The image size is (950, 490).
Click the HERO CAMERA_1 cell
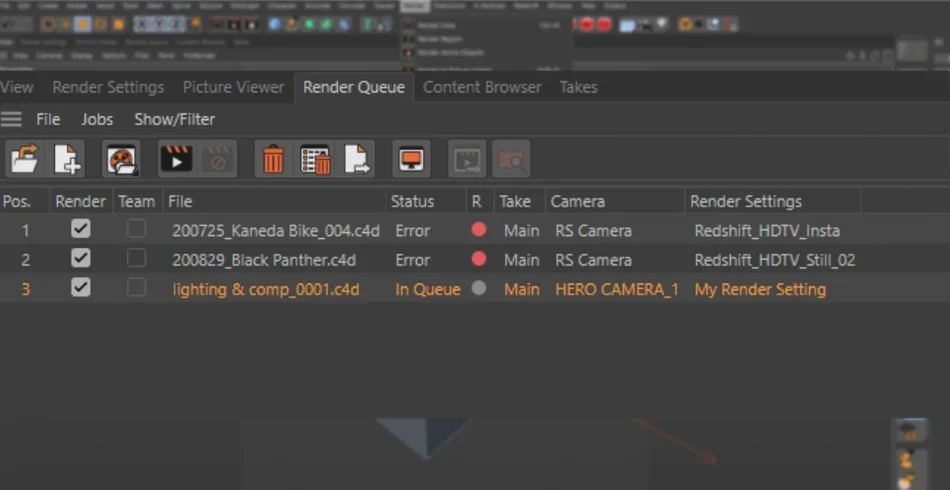tap(617, 290)
